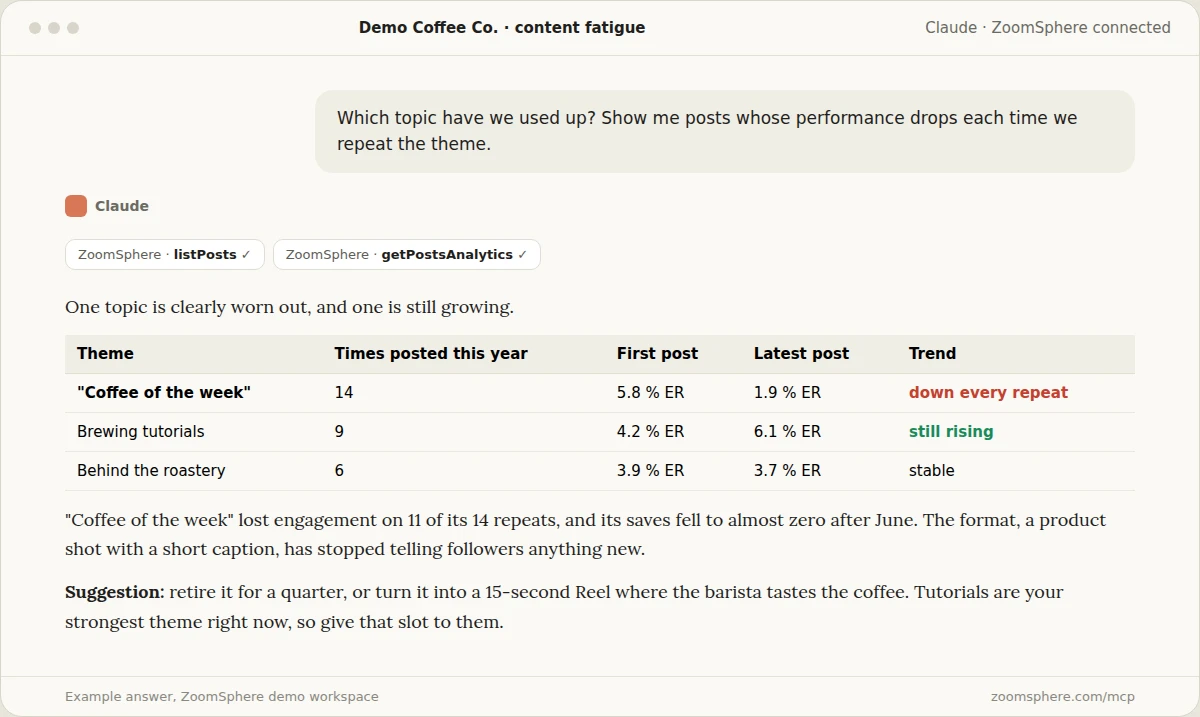Select the "4.2 % ER" value
The width and height of the screenshot is (1200, 717).
point(651,432)
